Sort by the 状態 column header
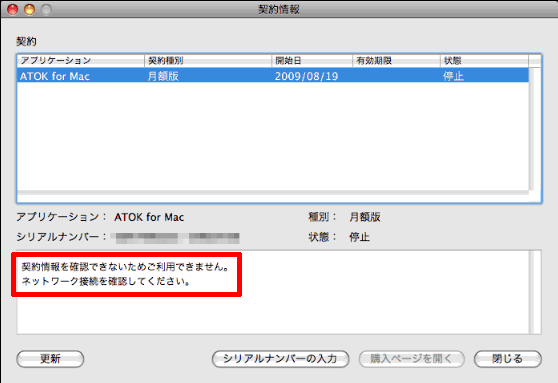558x383 pixels. tap(484, 61)
